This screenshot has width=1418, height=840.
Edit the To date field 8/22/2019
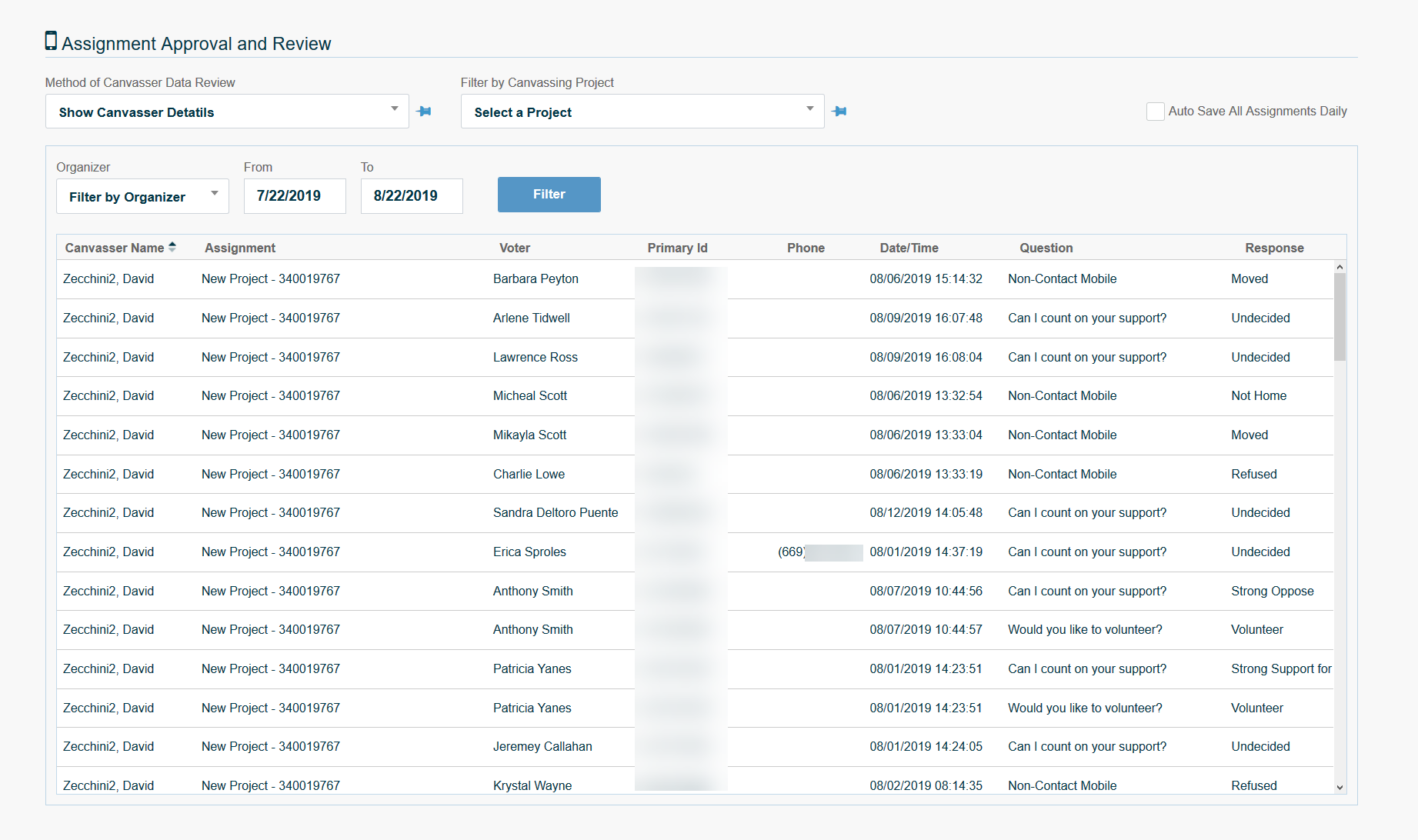pyautogui.click(x=412, y=196)
